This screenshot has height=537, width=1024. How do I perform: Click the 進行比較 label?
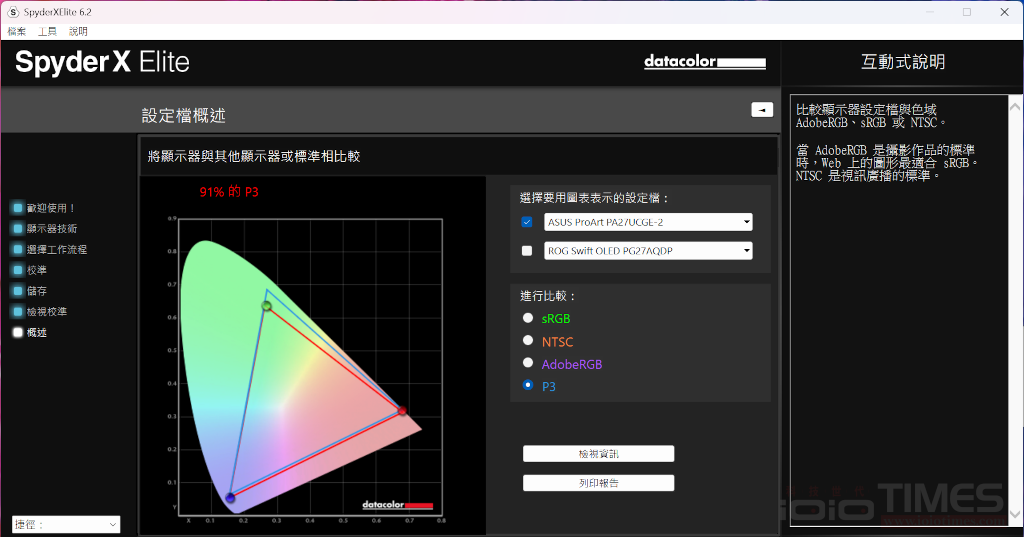point(548,296)
